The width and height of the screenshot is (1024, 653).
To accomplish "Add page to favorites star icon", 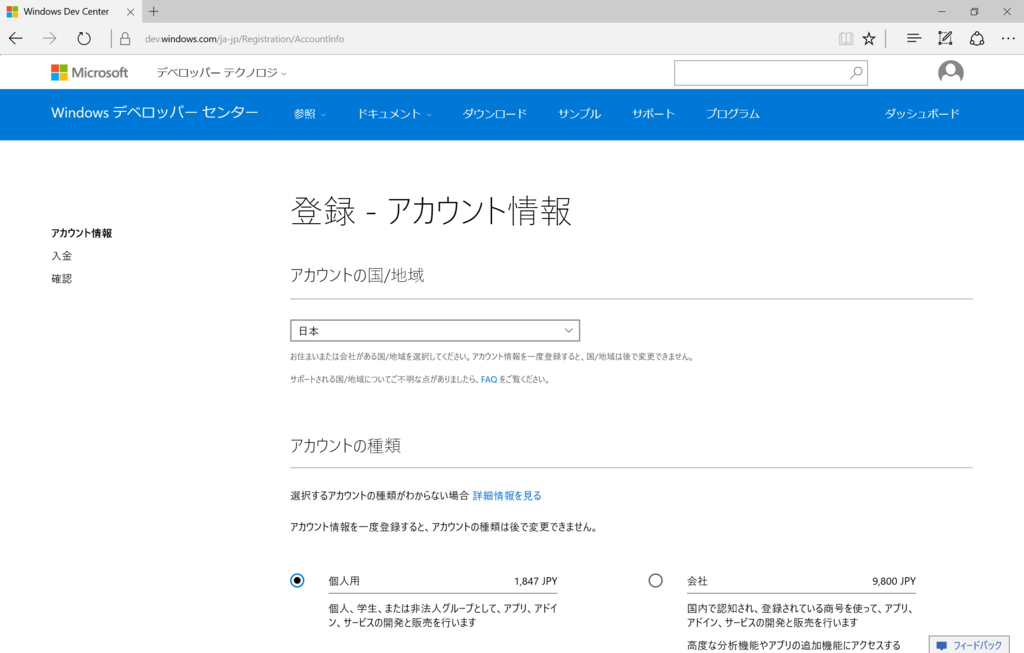I will coord(869,39).
